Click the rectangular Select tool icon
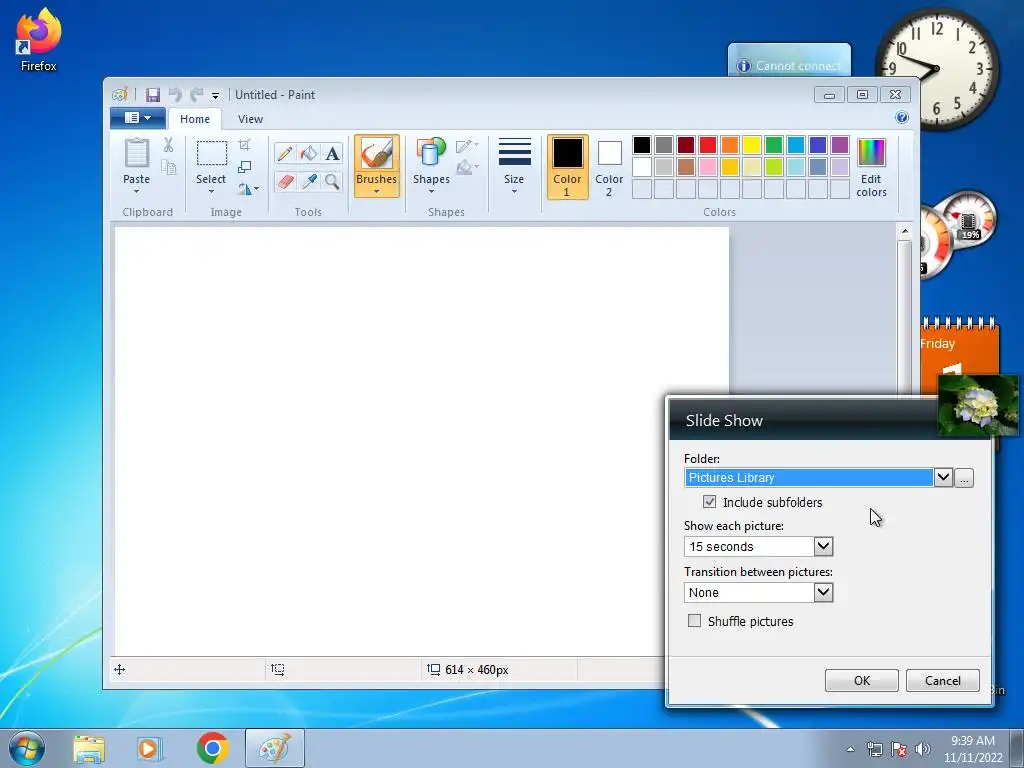Viewport: 1024px width, 768px height. (212, 153)
